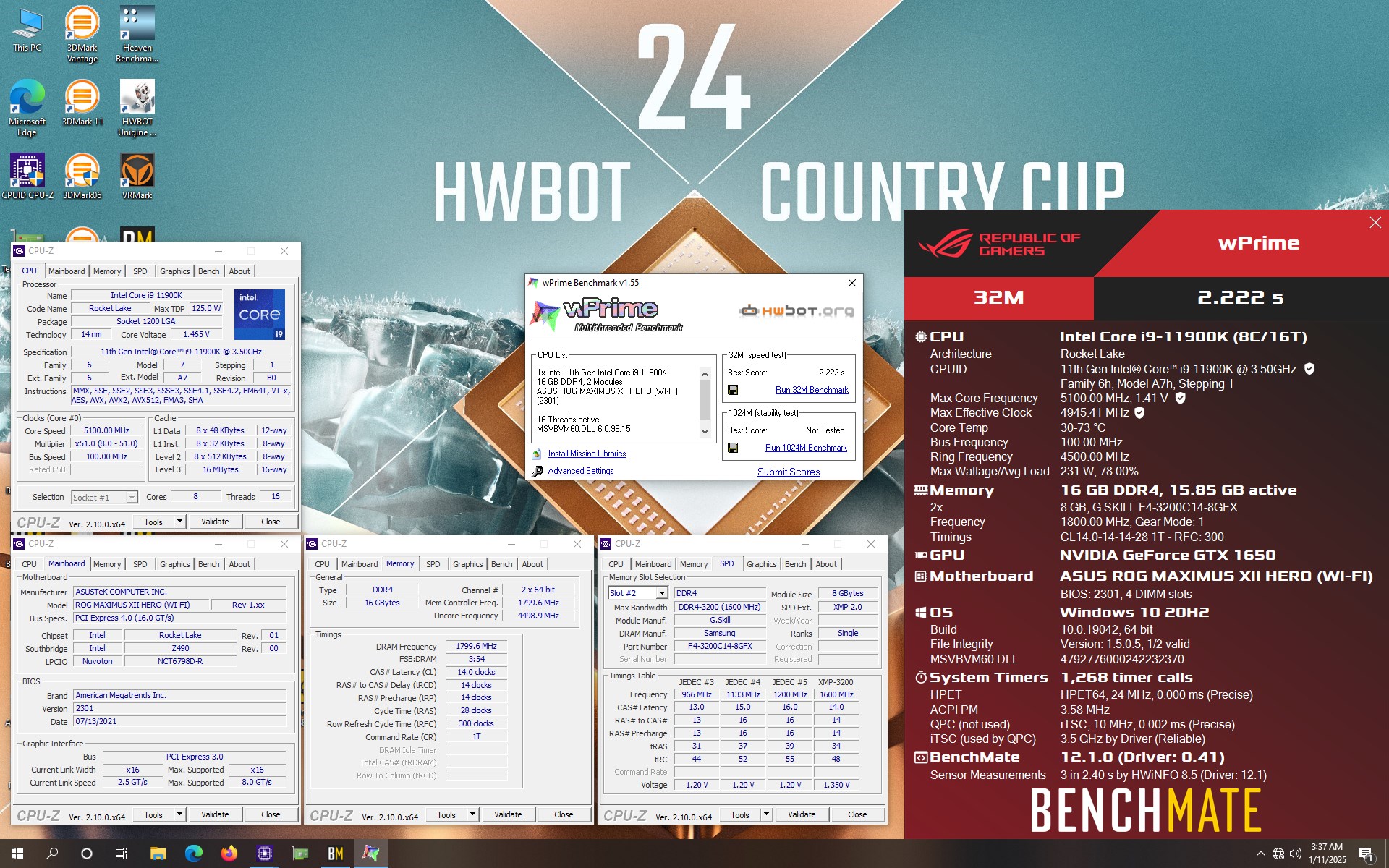Click Run 1024M Benchmark link
The image size is (1389, 868).
click(806, 448)
